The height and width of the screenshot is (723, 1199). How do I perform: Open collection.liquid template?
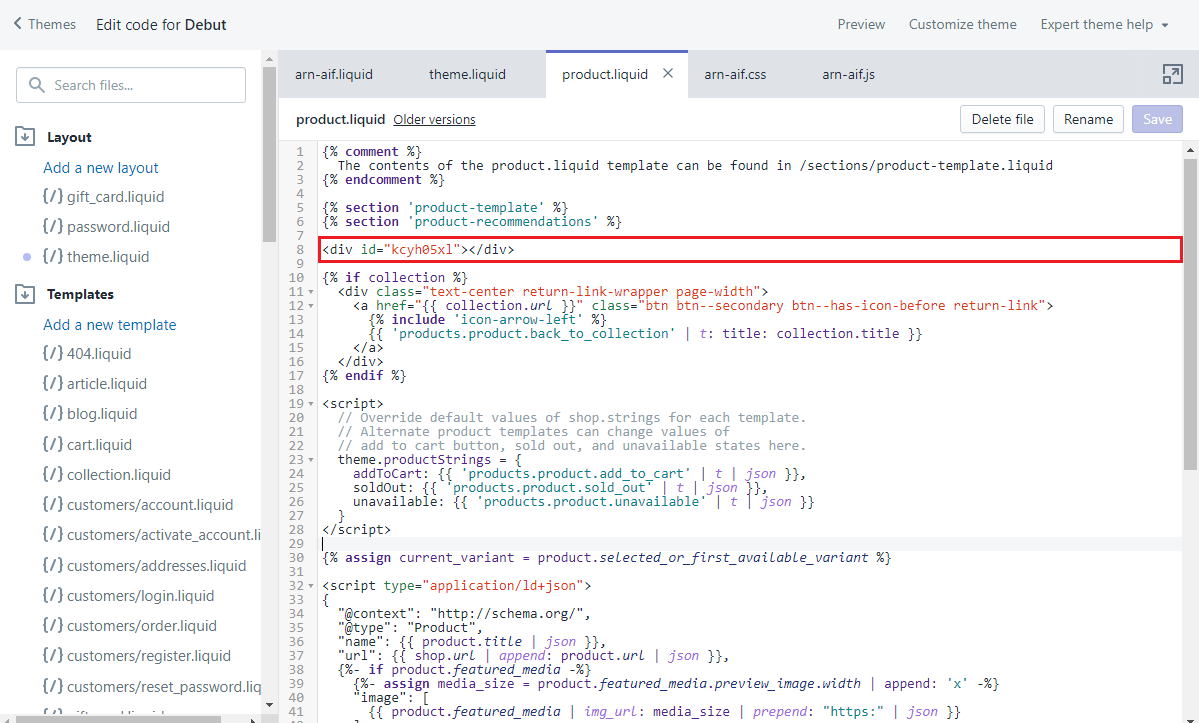tap(119, 475)
